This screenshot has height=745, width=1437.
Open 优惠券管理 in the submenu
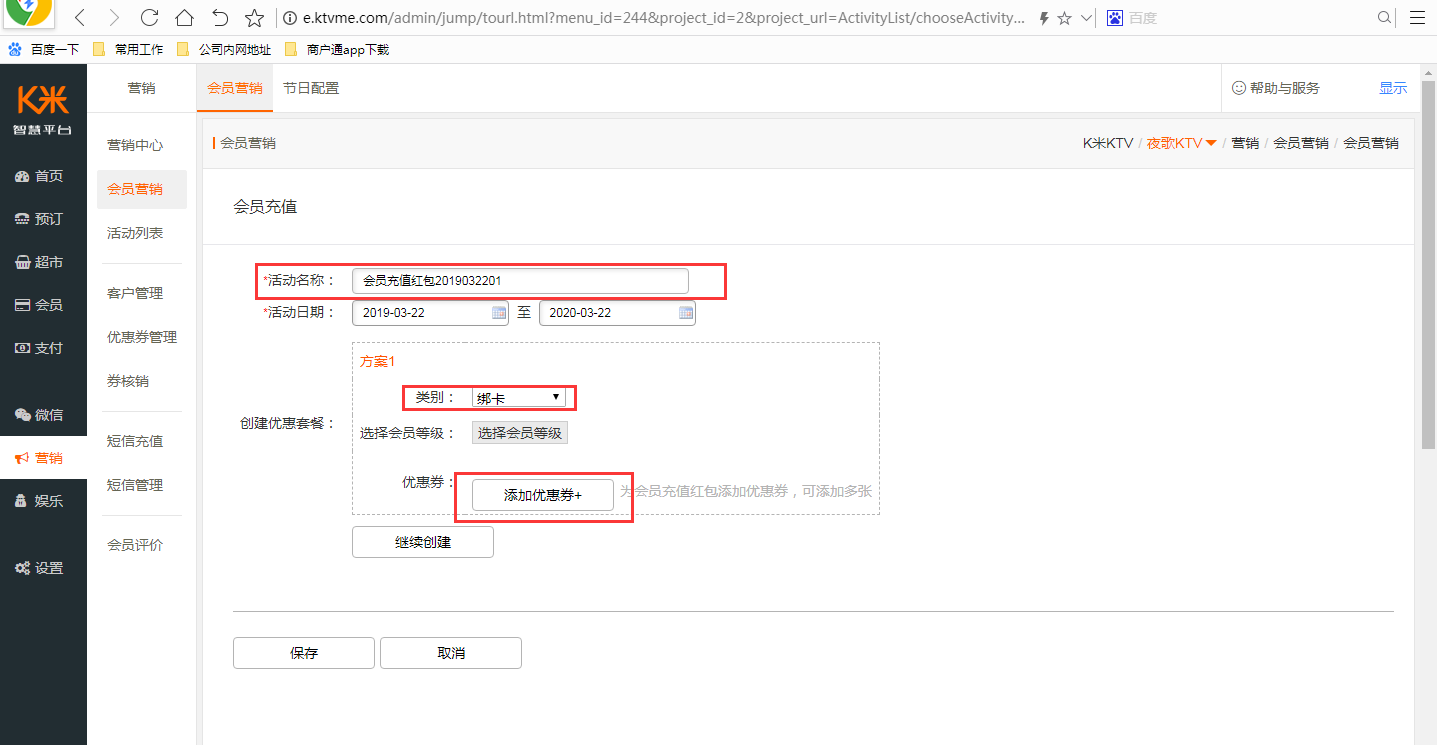[x=142, y=337]
